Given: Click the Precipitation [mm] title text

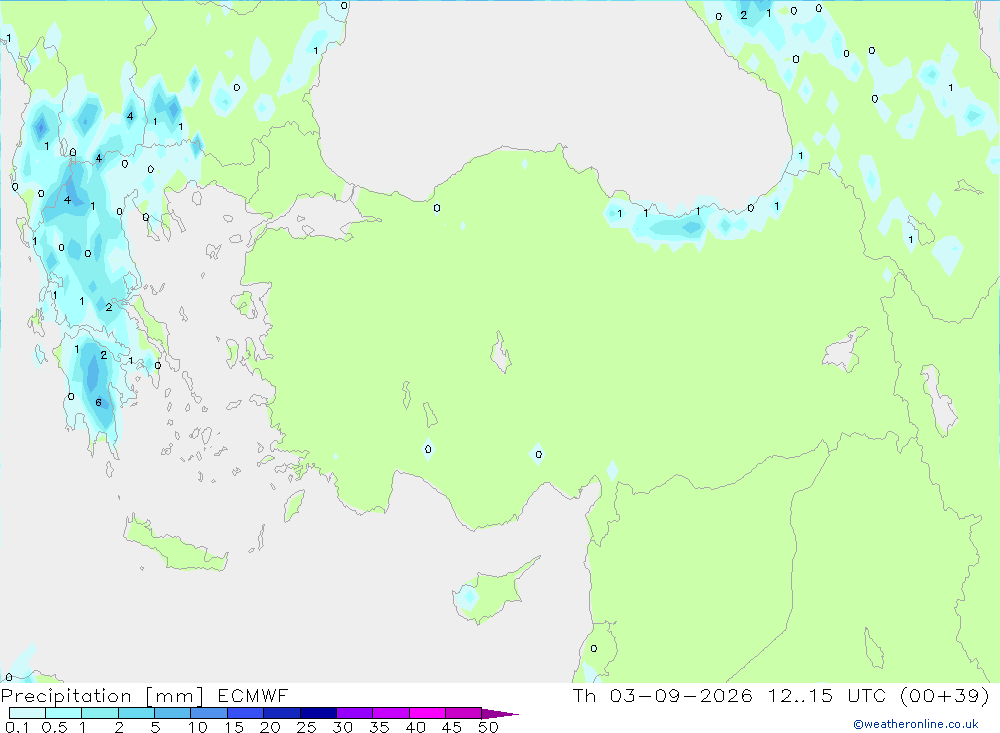Looking at the screenshot, I should coord(102,696).
